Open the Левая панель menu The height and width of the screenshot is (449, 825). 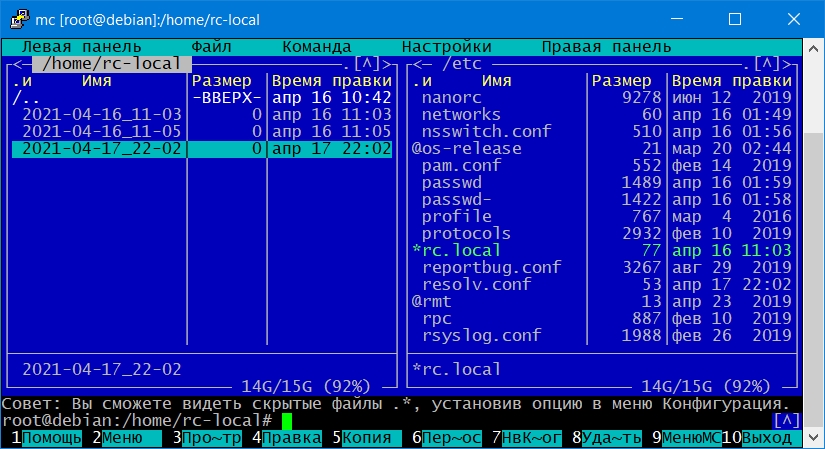(x=82, y=47)
